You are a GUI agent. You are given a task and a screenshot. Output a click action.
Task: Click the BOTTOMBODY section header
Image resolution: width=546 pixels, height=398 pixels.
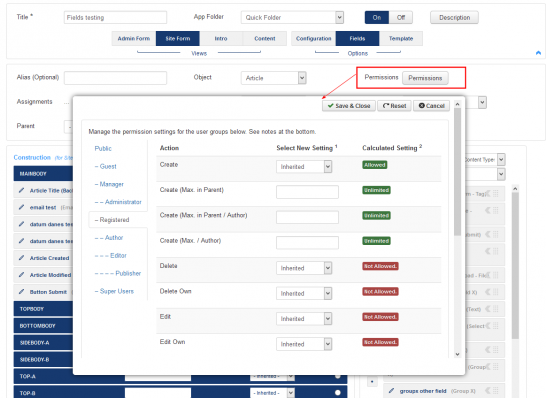43,326
